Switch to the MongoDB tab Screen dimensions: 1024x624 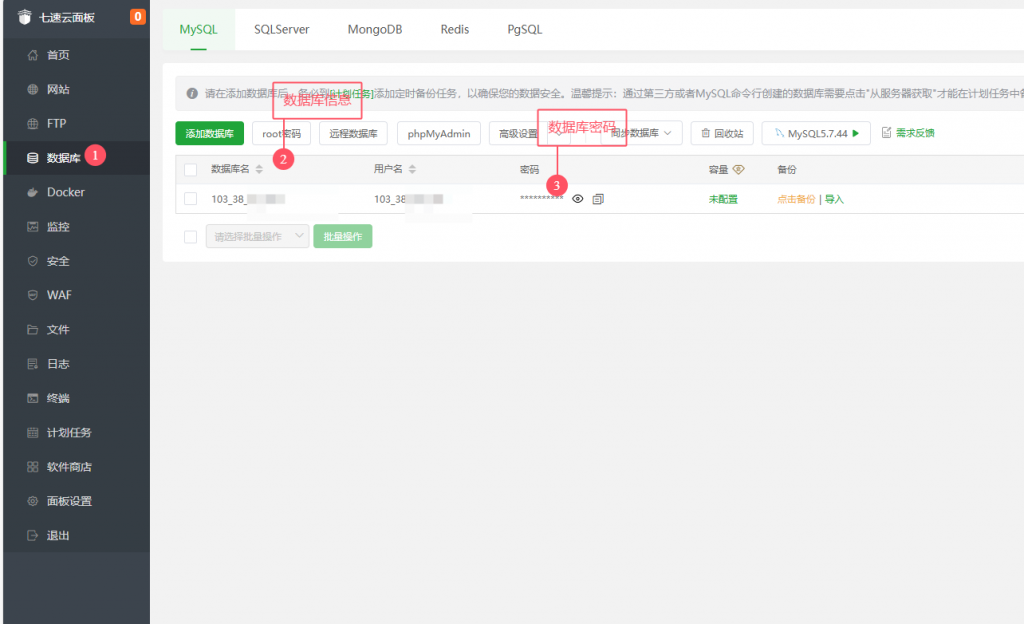point(374,30)
